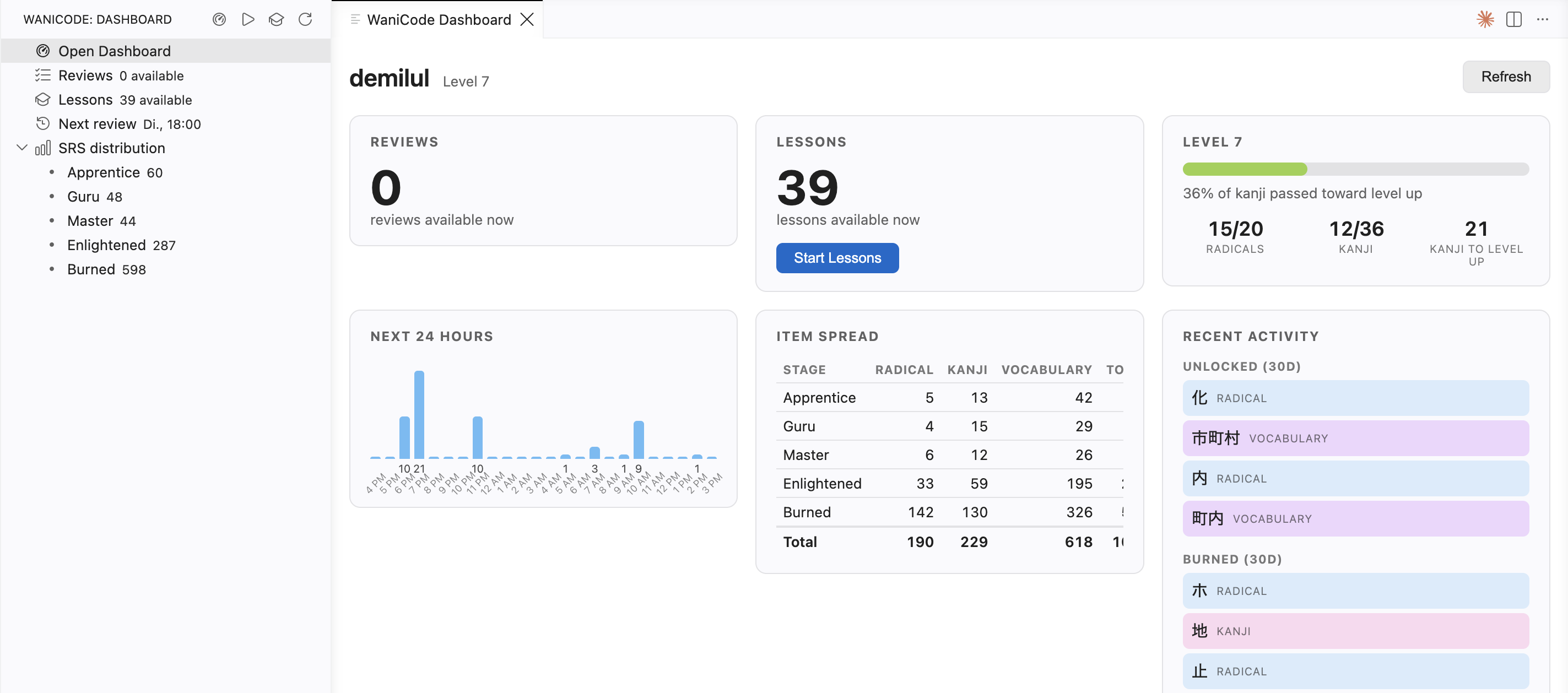Click the 0 reviews count
This screenshot has height=693, width=1568.
[x=386, y=187]
